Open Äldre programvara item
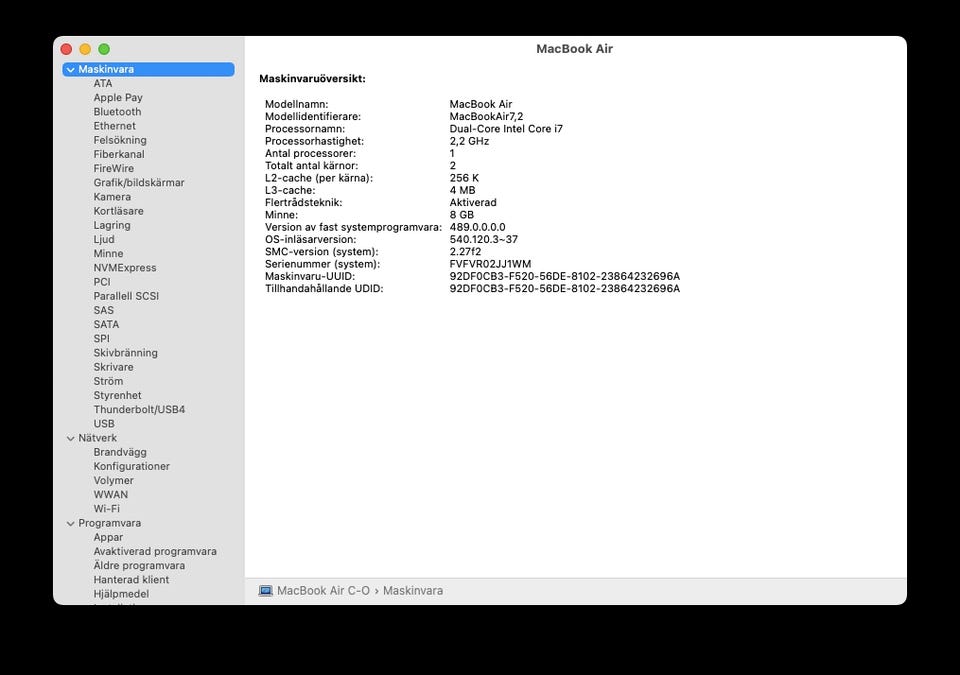This screenshot has width=960, height=675. (x=139, y=565)
